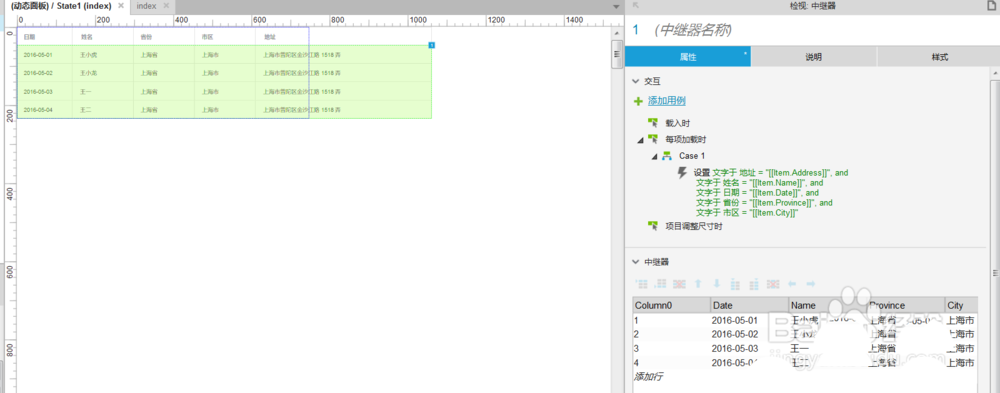Click the move row down arrow icon
This screenshot has height=393, width=1000.
click(717, 283)
